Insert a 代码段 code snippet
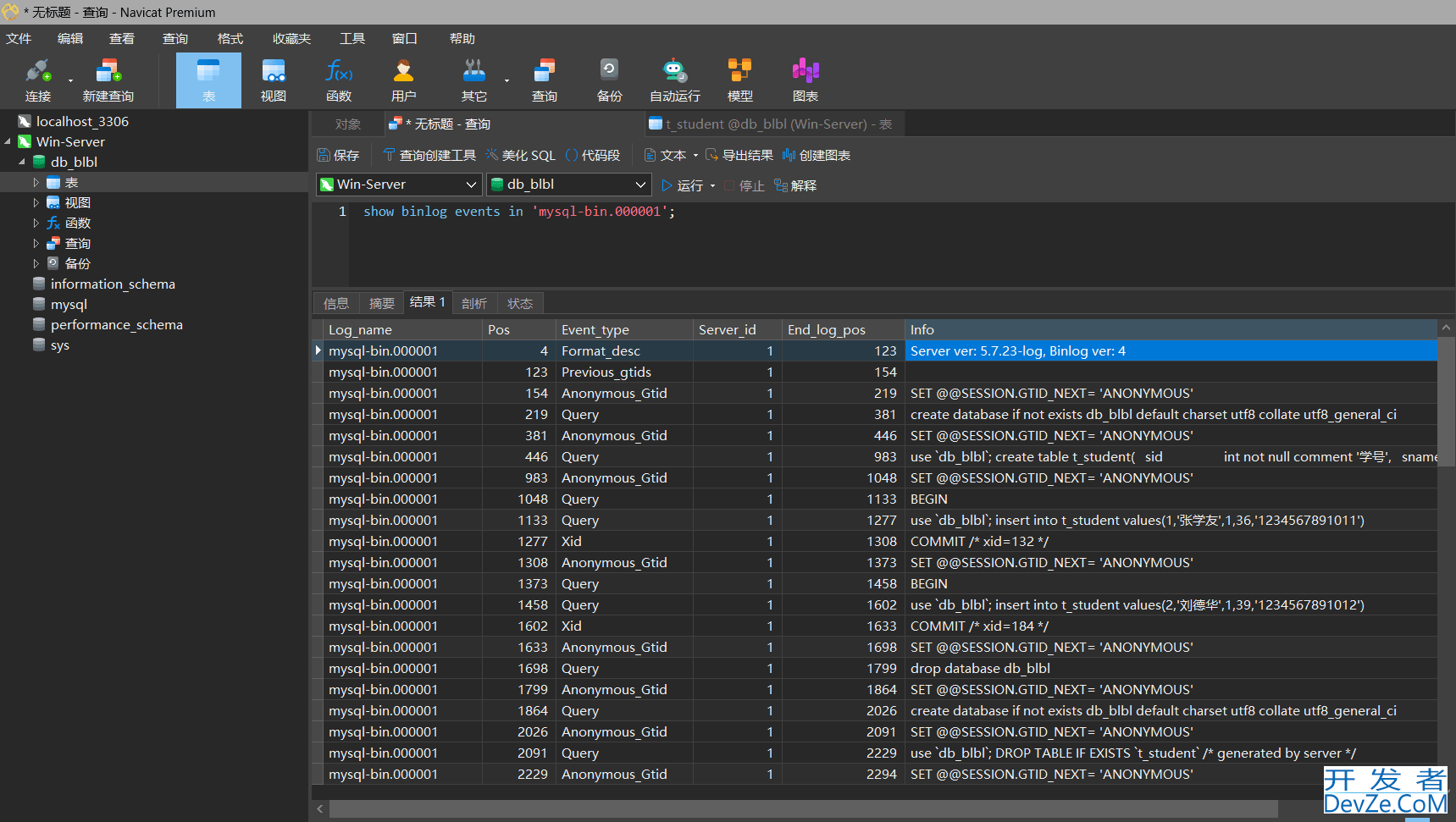The height and width of the screenshot is (822, 1456). pos(593,155)
